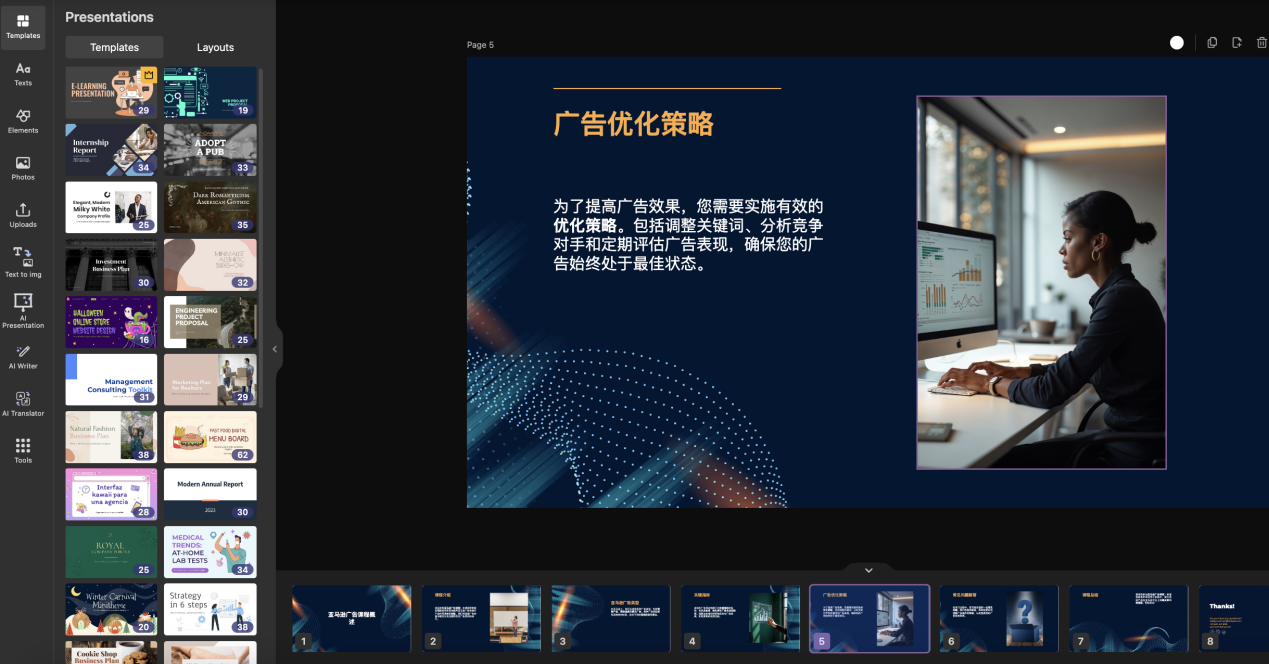
Task: Open the Uploads sidebar tool
Action: tap(23, 216)
